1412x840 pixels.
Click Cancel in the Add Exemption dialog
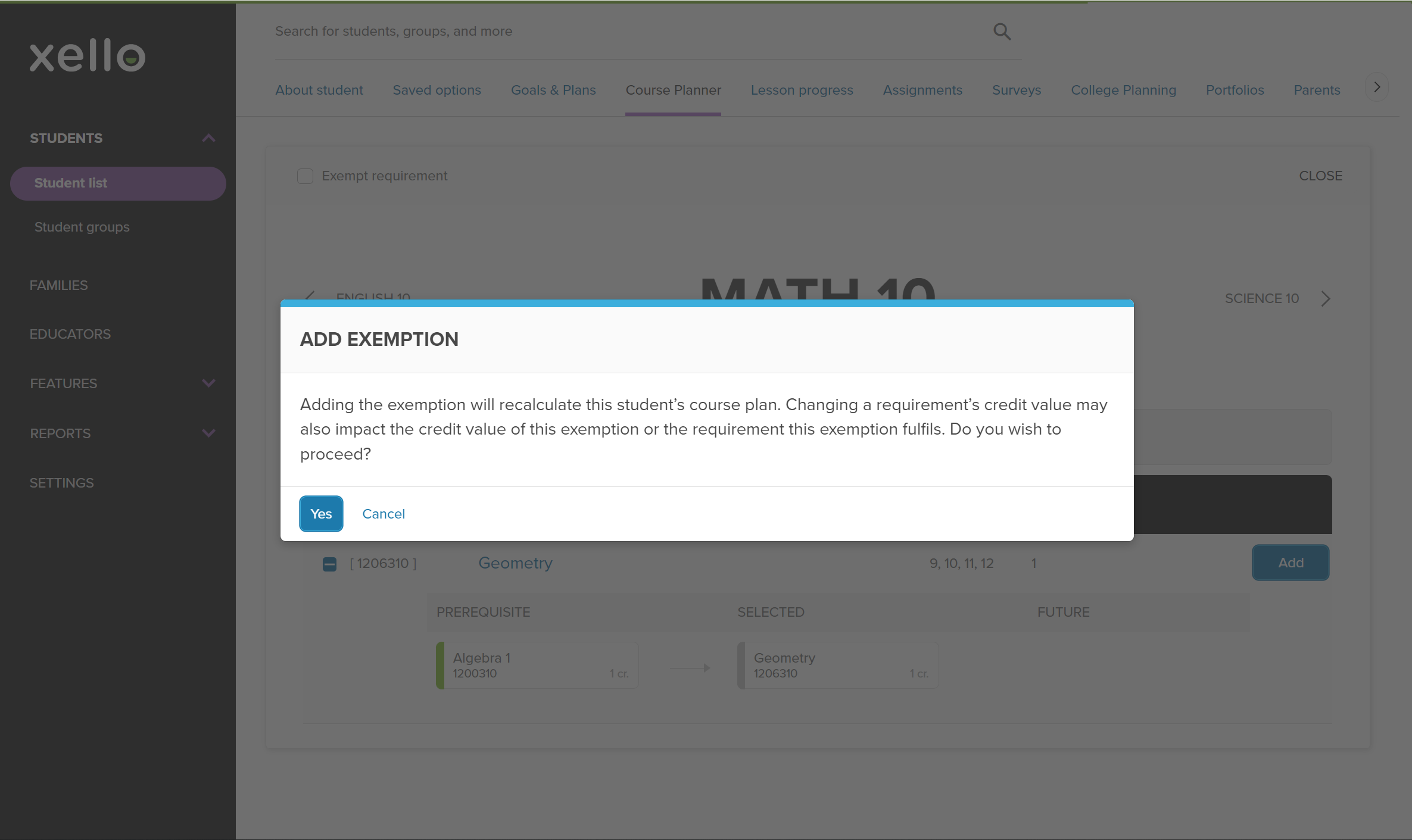point(384,513)
